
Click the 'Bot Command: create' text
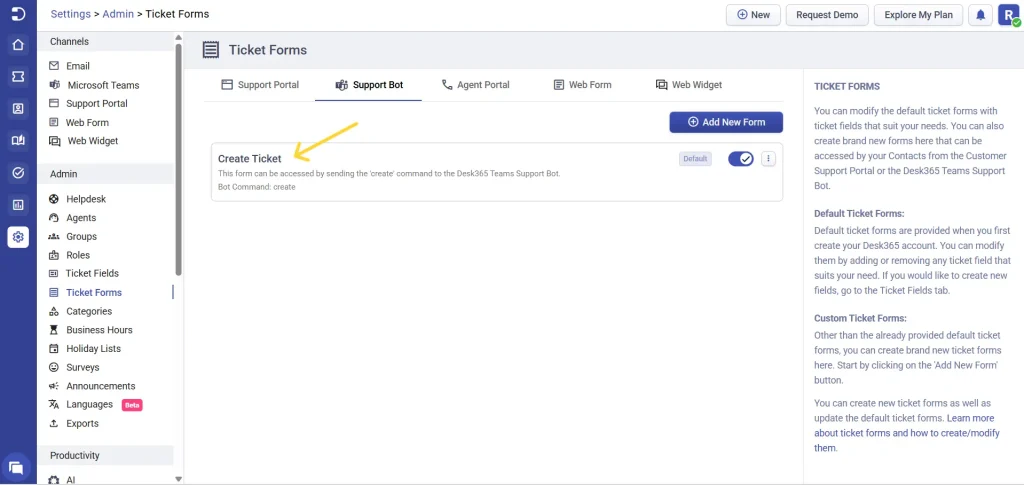click(x=257, y=187)
